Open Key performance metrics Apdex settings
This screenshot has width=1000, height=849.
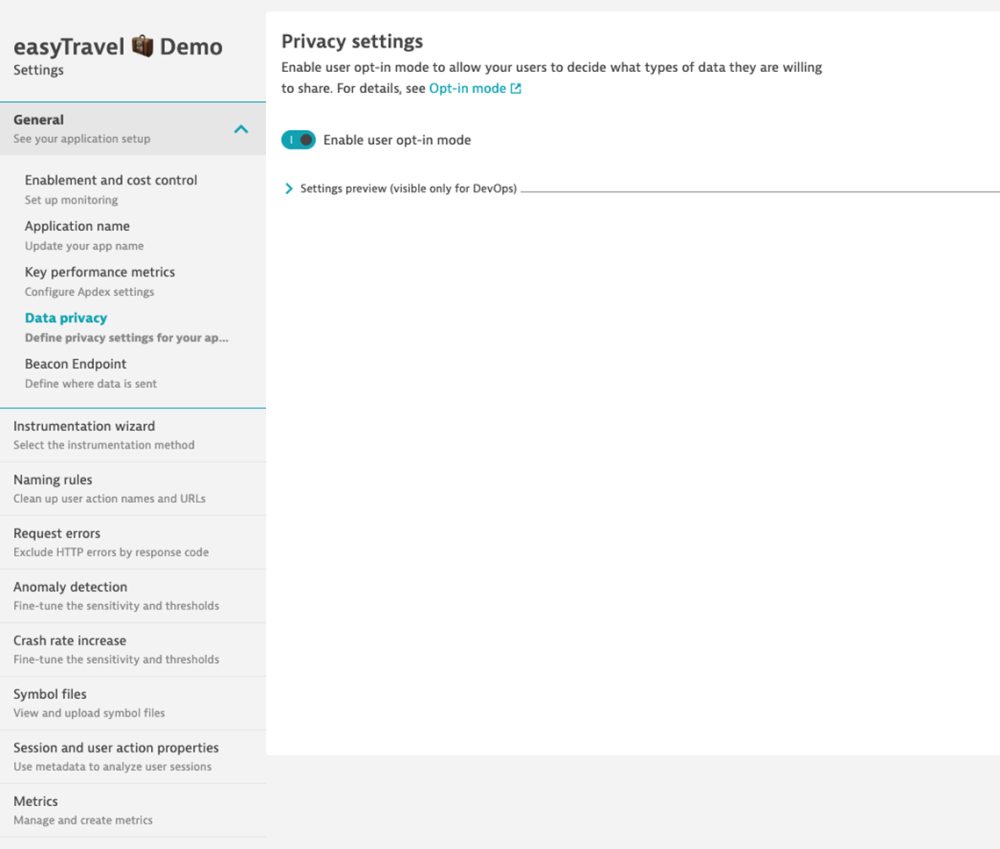(x=99, y=272)
